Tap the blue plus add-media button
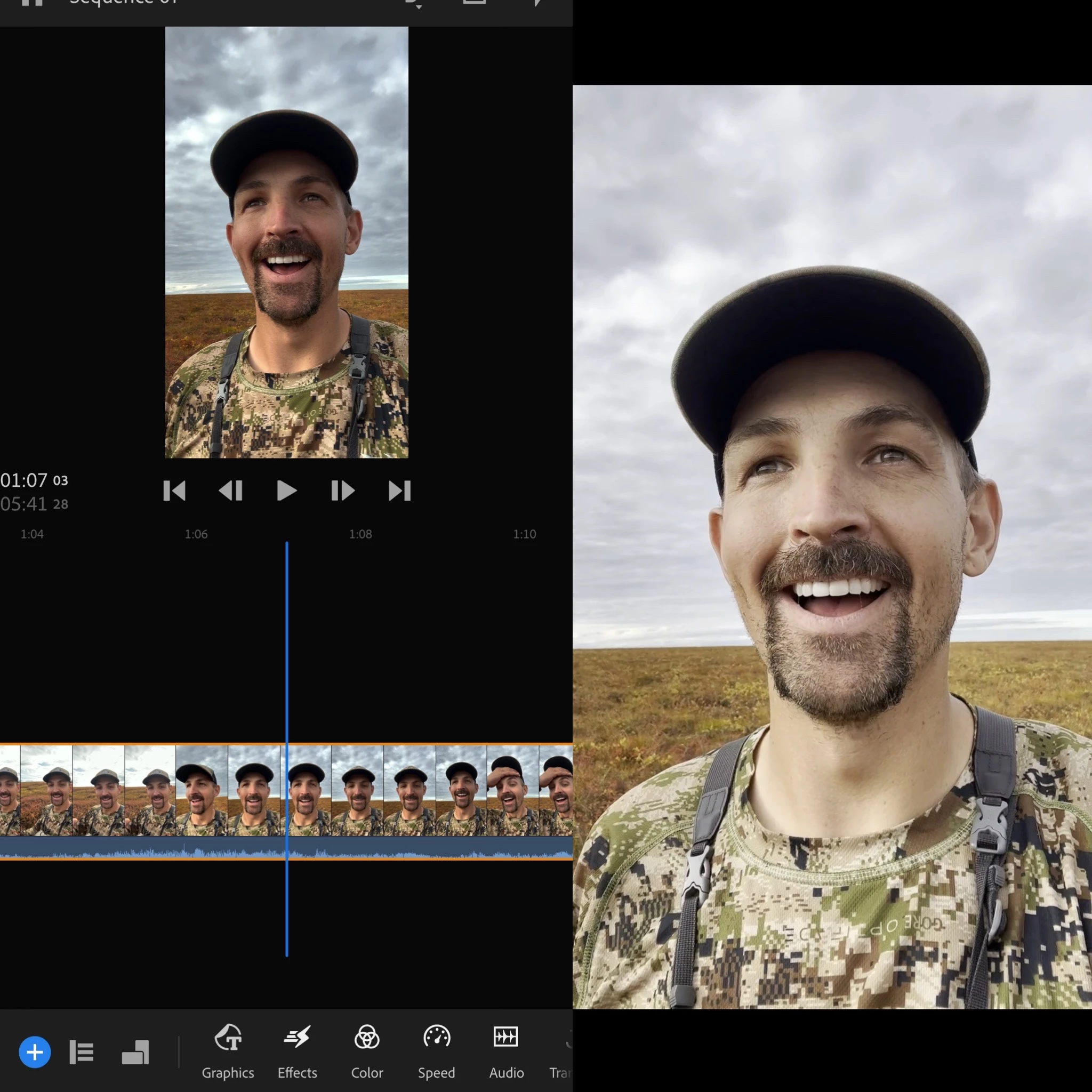This screenshot has height=1092, width=1092. [x=35, y=1052]
